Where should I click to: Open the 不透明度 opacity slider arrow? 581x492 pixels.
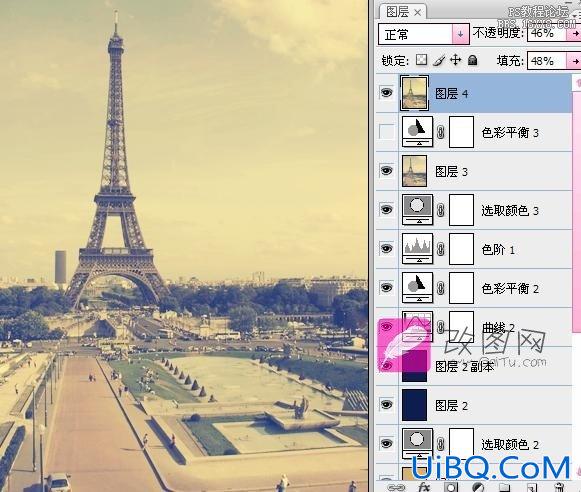tap(575, 33)
